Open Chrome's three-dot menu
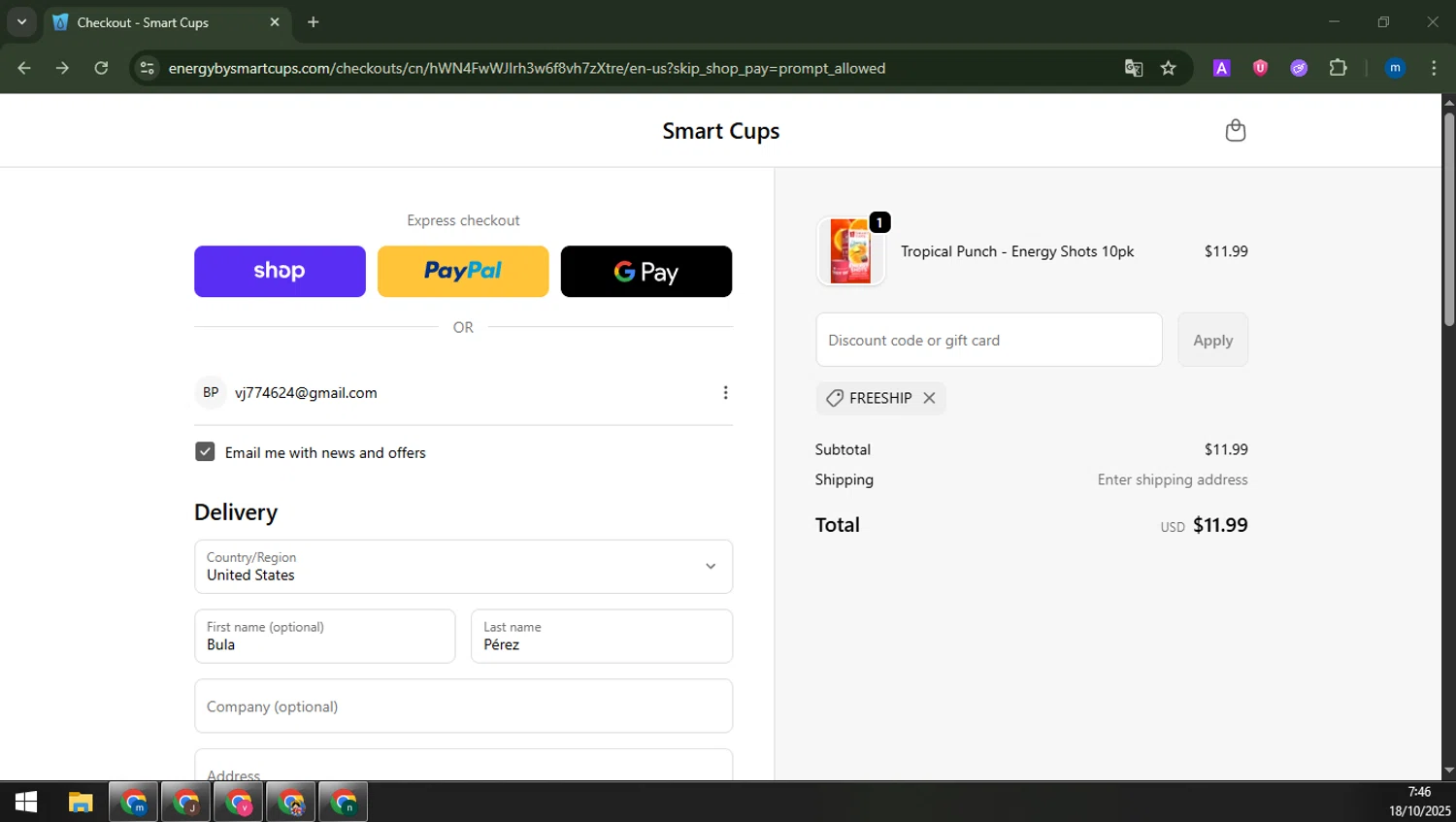This screenshot has height=822, width=1456. tap(1434, 68)
